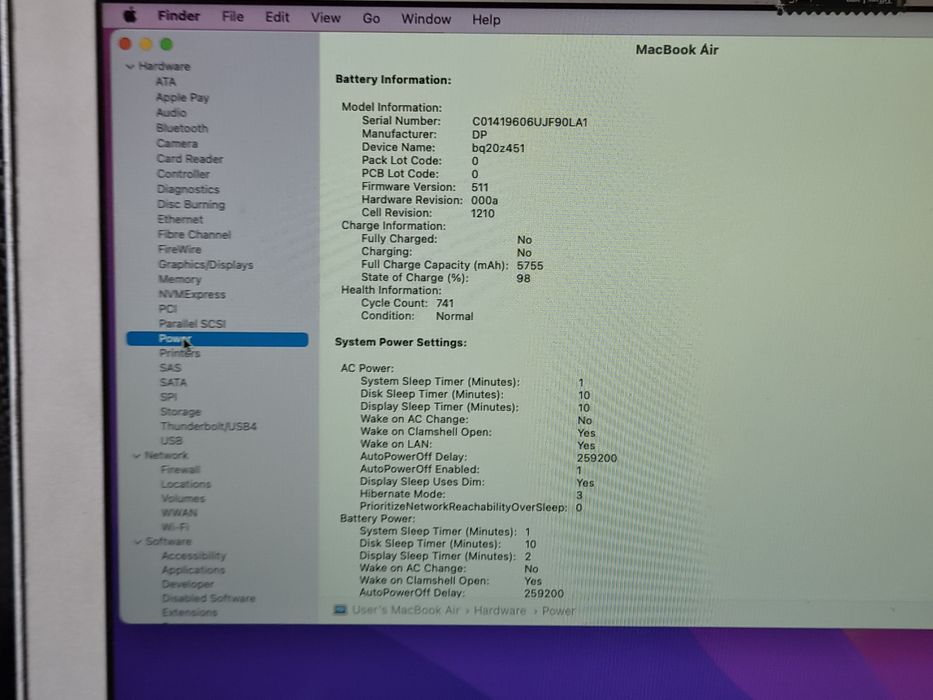Select Audio in sidebar

[x=171, y=112]
